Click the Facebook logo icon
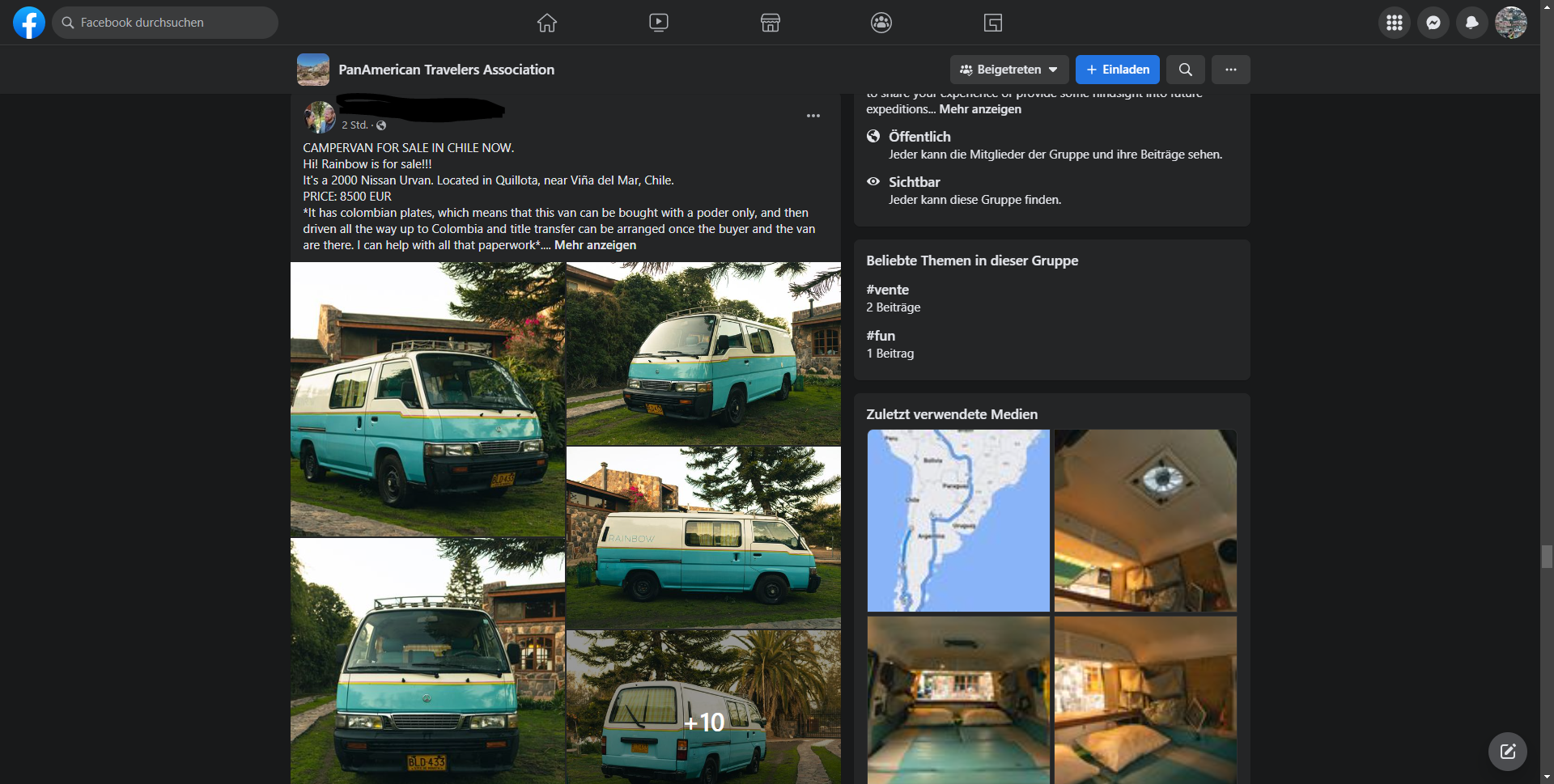The height and width of the screenshot is (784, 1554). [x=29, y=23]
